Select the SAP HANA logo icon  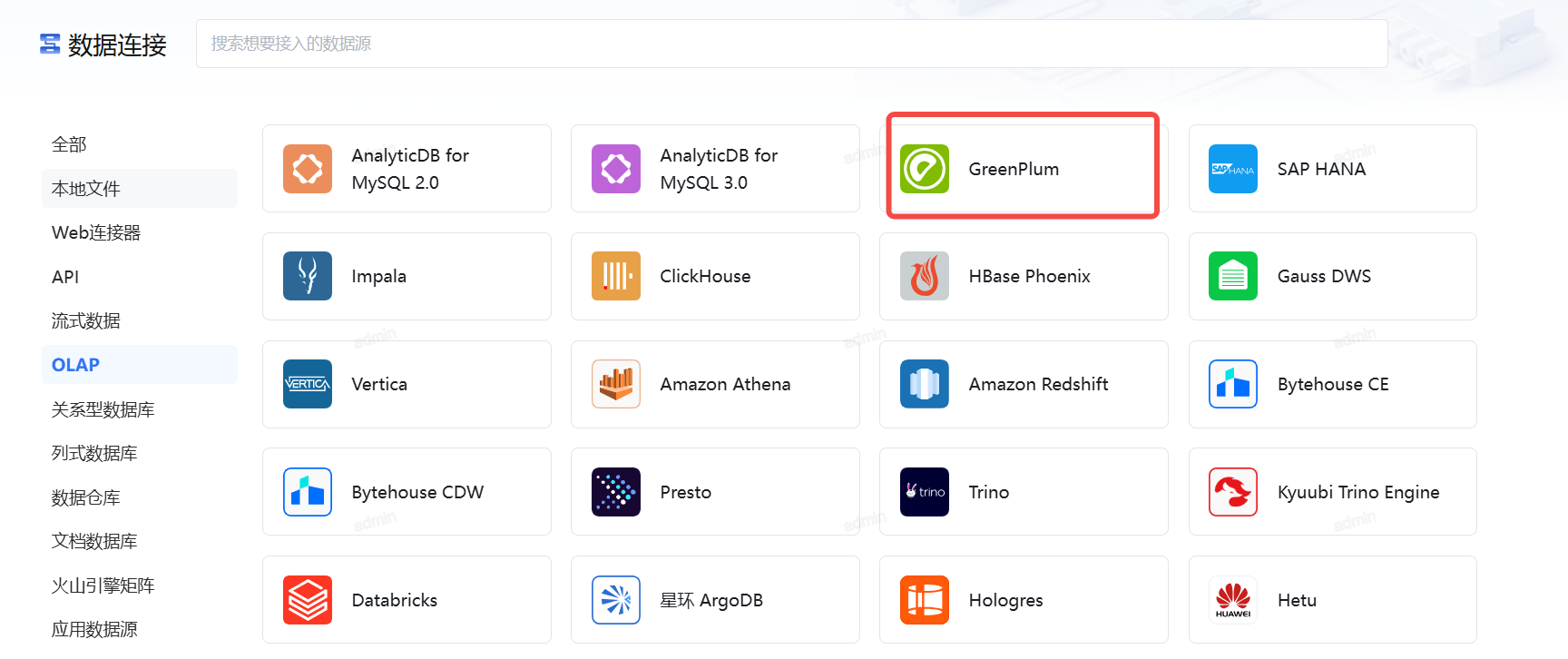click(x=1232, y=169)
